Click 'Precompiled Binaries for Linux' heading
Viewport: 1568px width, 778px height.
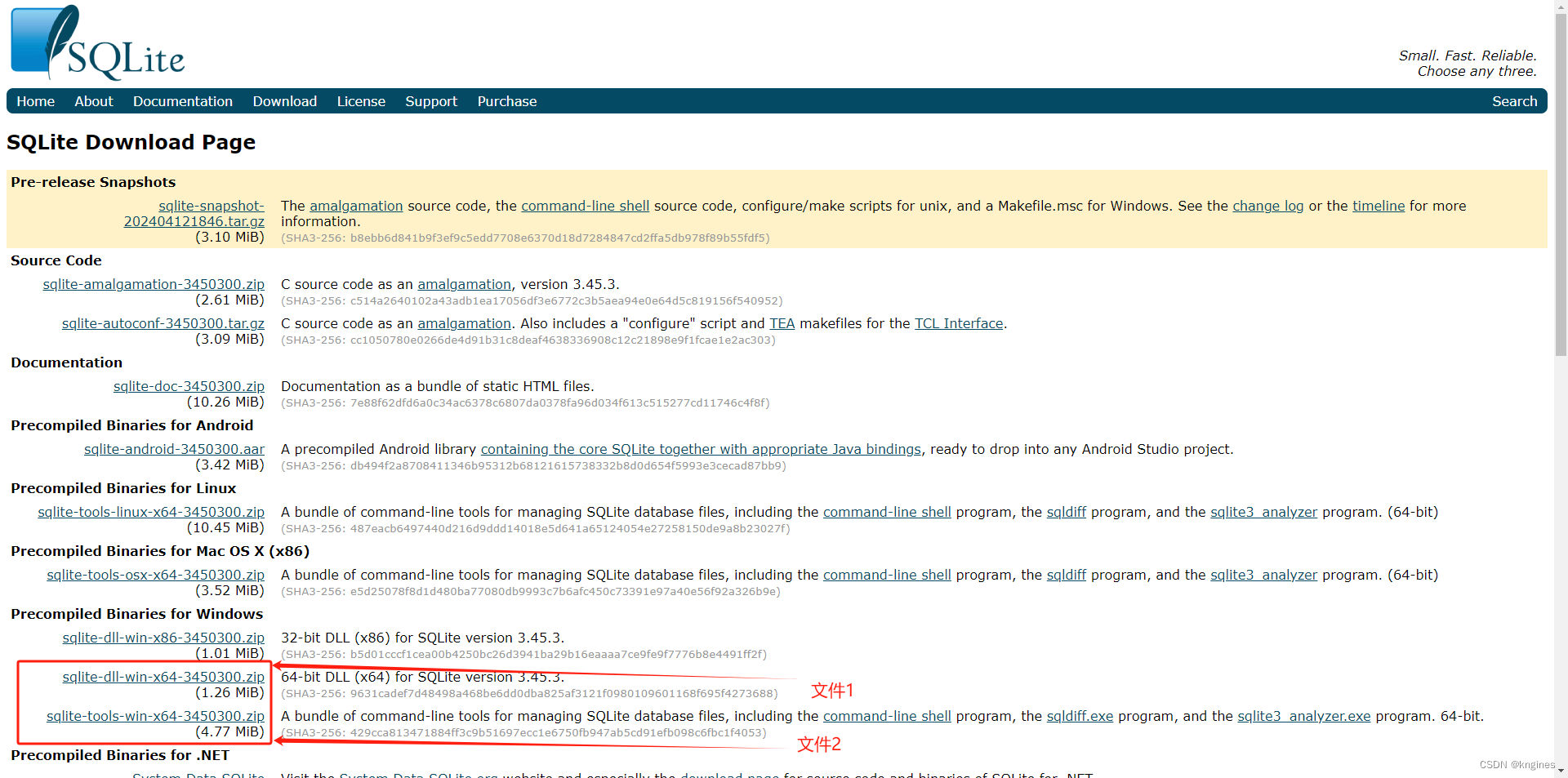(123, 488)
